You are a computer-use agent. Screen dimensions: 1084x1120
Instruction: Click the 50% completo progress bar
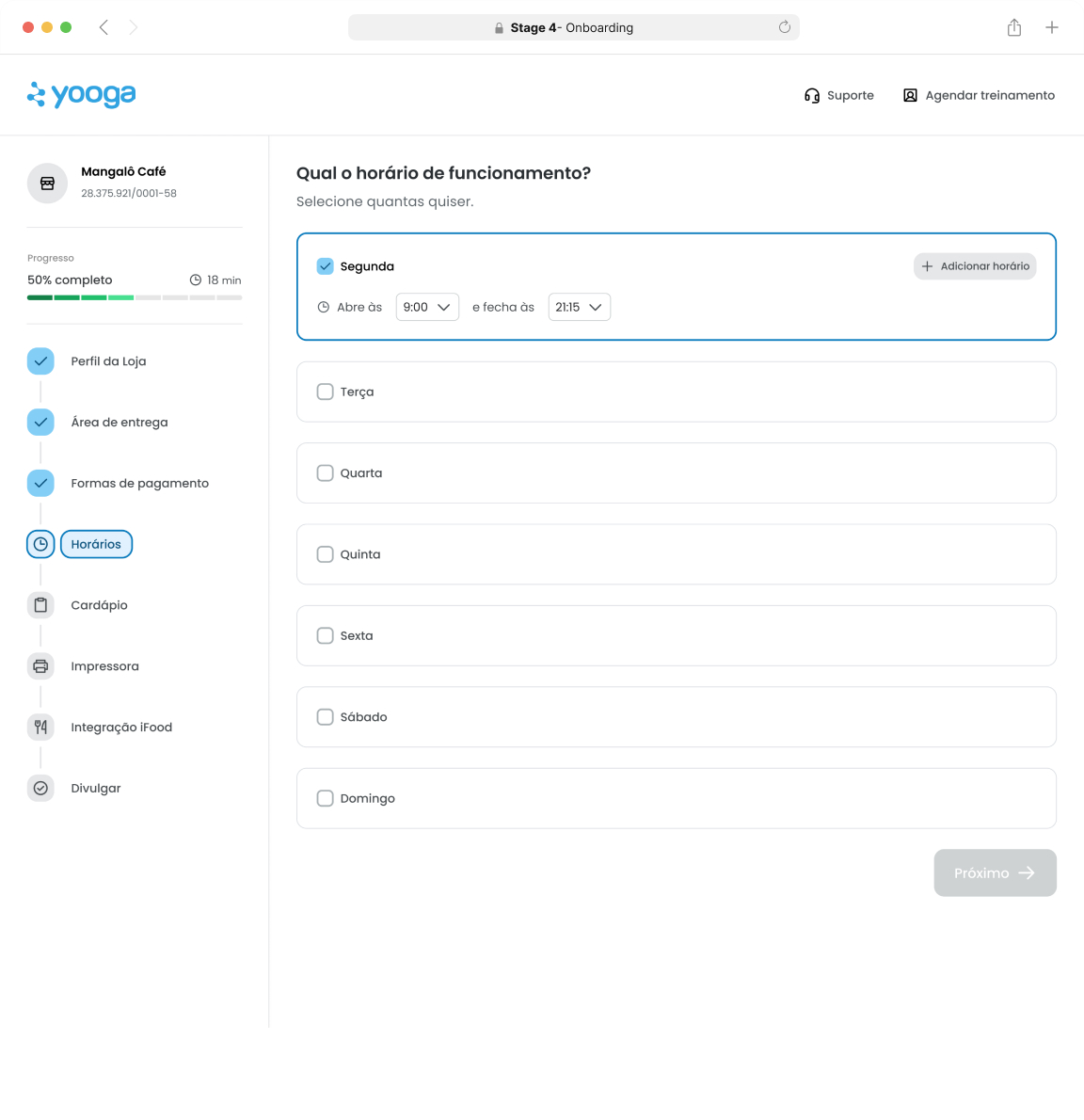pyautogui.click(x=135, y=297)
